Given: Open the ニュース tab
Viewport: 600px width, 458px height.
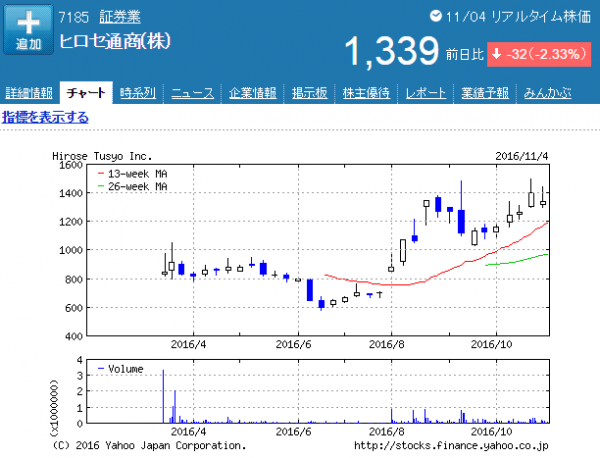Looking at the screenshot, I should tap(192, 93).
